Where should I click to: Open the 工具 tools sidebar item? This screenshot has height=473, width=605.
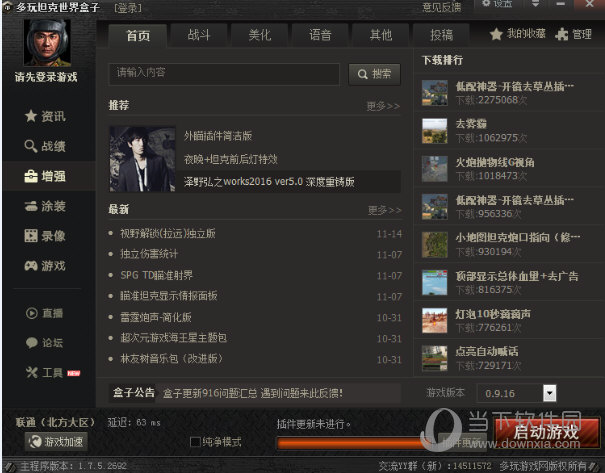point(46,372)
